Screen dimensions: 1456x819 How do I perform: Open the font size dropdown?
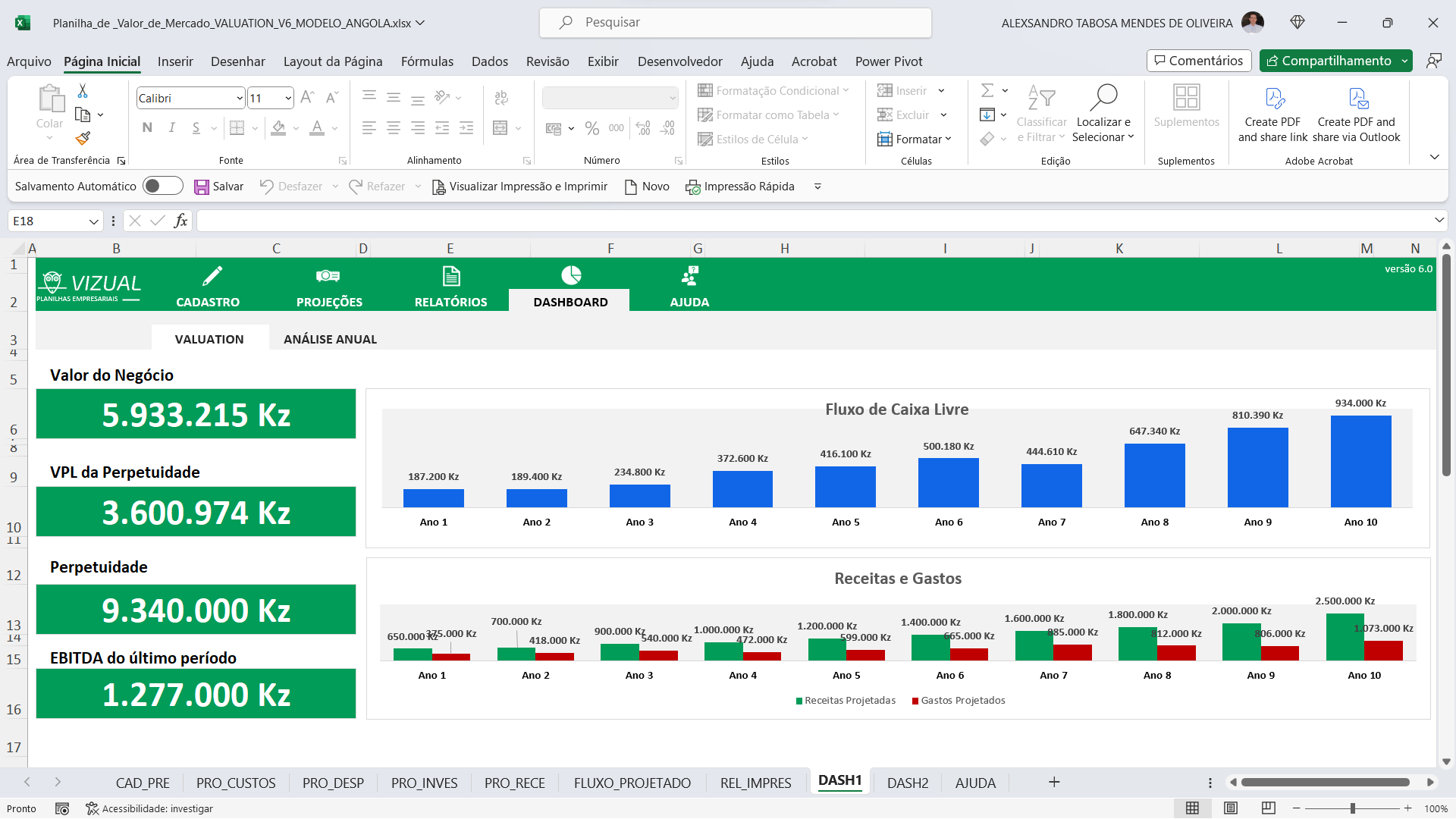[x=286, y=97]
